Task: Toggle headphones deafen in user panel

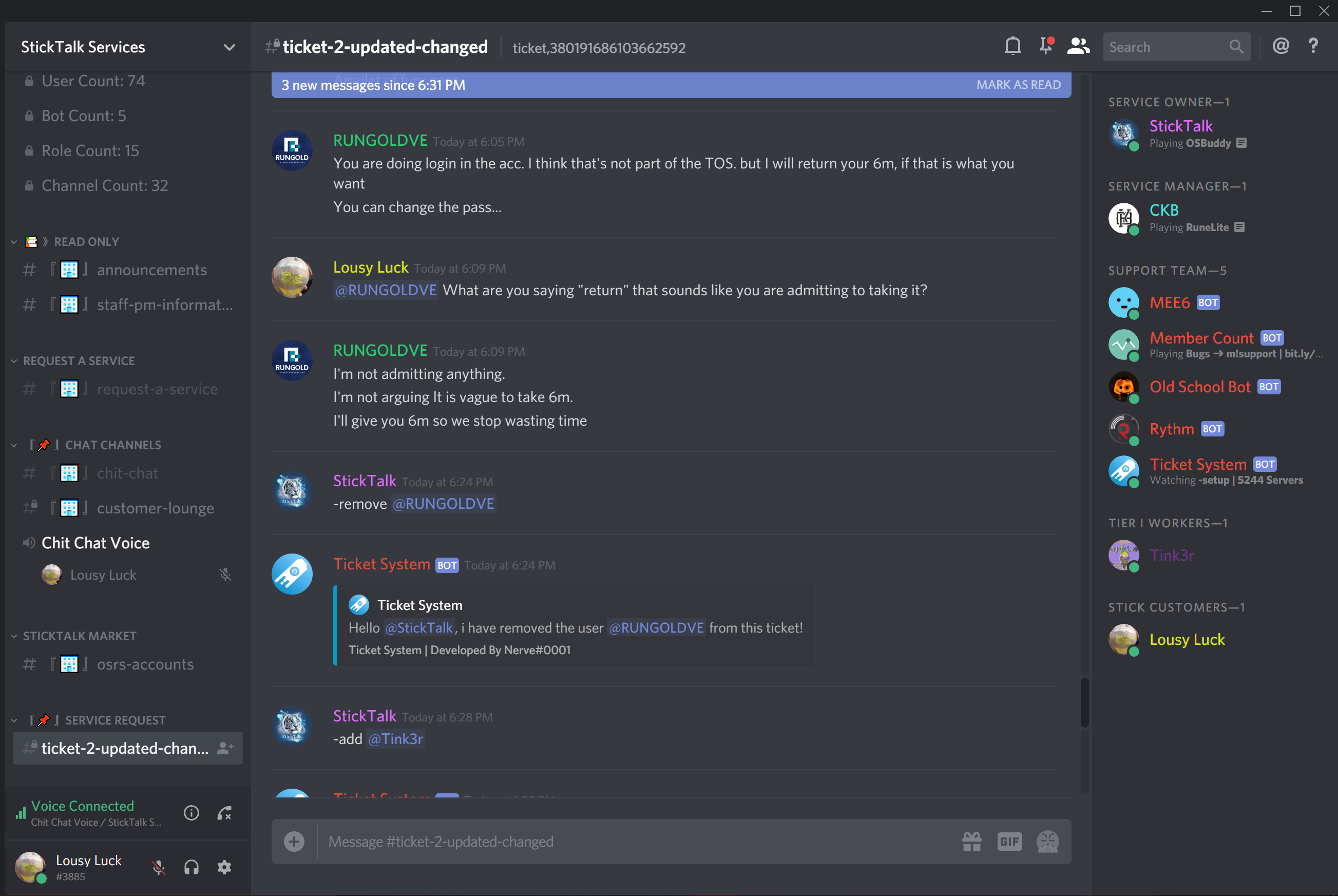Action: [192, 867]
